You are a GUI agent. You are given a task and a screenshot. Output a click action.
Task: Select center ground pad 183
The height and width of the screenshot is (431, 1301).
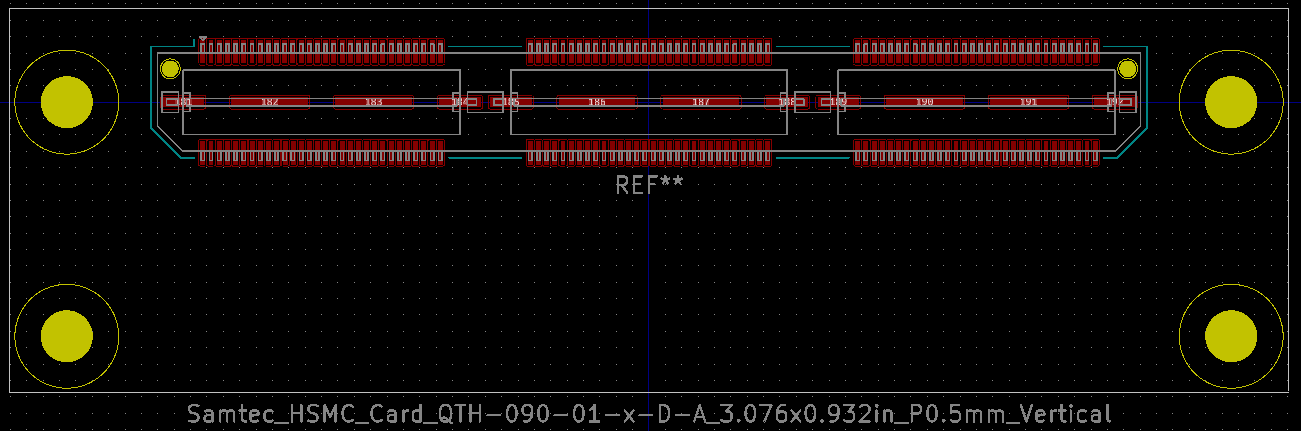pos(373,102)
